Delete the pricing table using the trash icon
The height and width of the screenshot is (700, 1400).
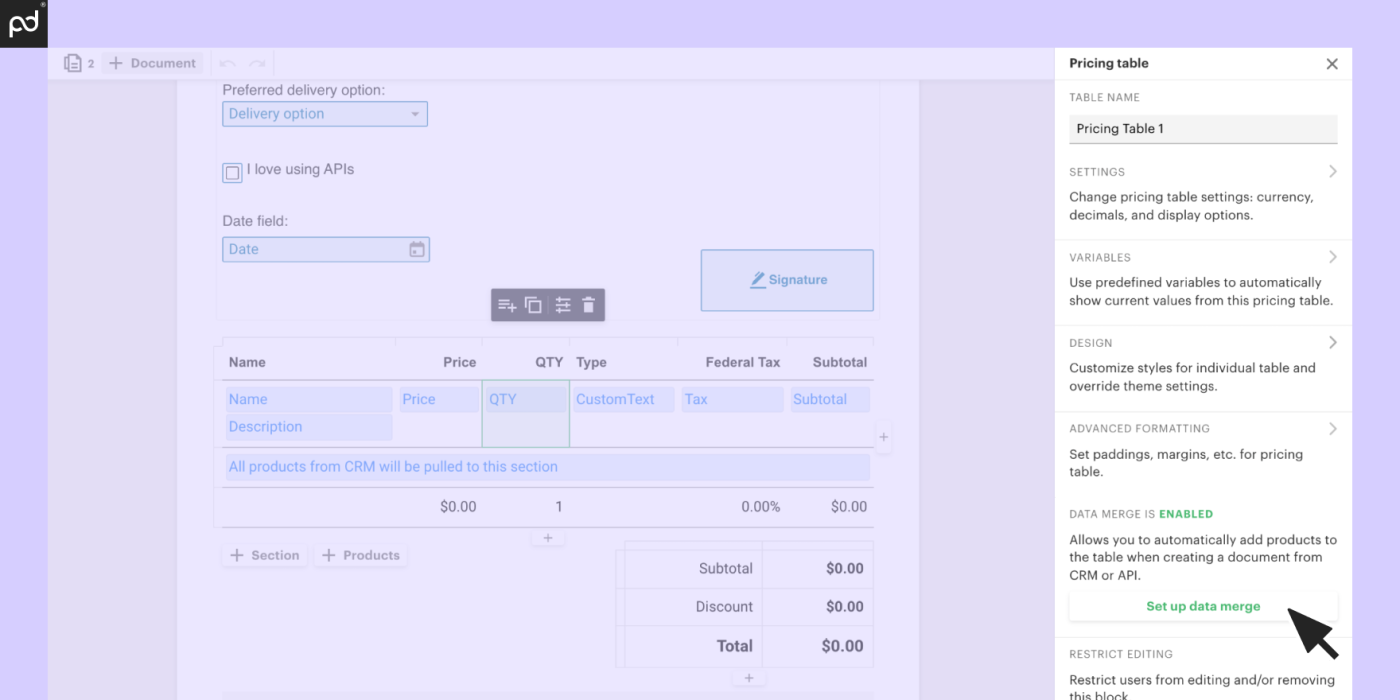[x=589, y=305]
